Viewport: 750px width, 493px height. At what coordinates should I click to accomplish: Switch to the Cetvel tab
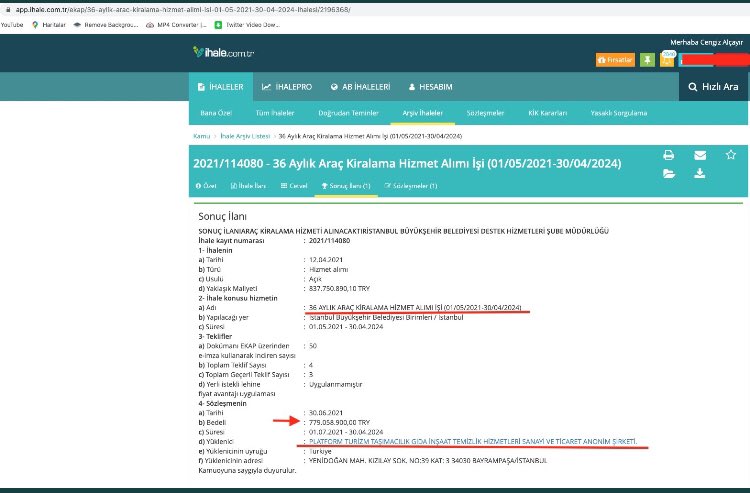point(294,186)
